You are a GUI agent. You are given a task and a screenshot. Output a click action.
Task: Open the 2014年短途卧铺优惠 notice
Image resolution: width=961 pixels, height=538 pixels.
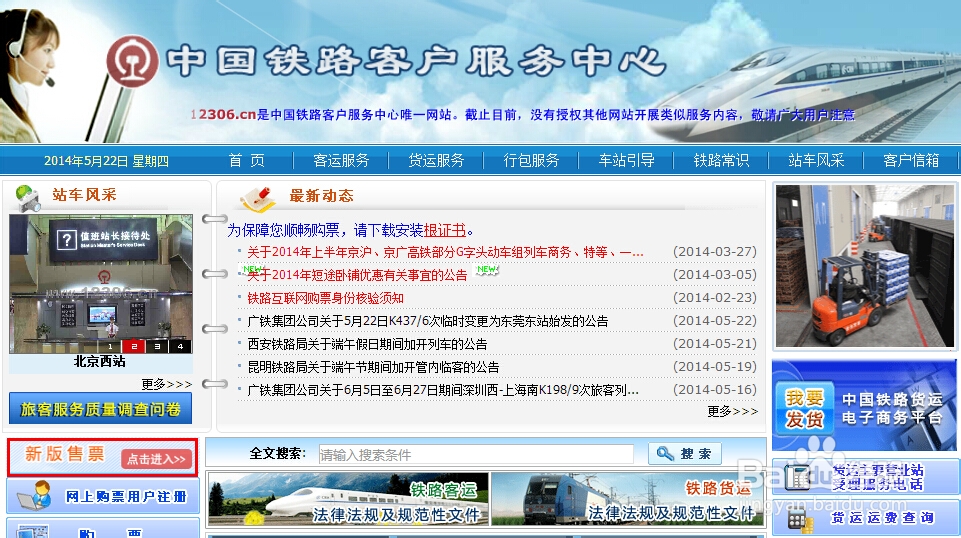[357, 275]
